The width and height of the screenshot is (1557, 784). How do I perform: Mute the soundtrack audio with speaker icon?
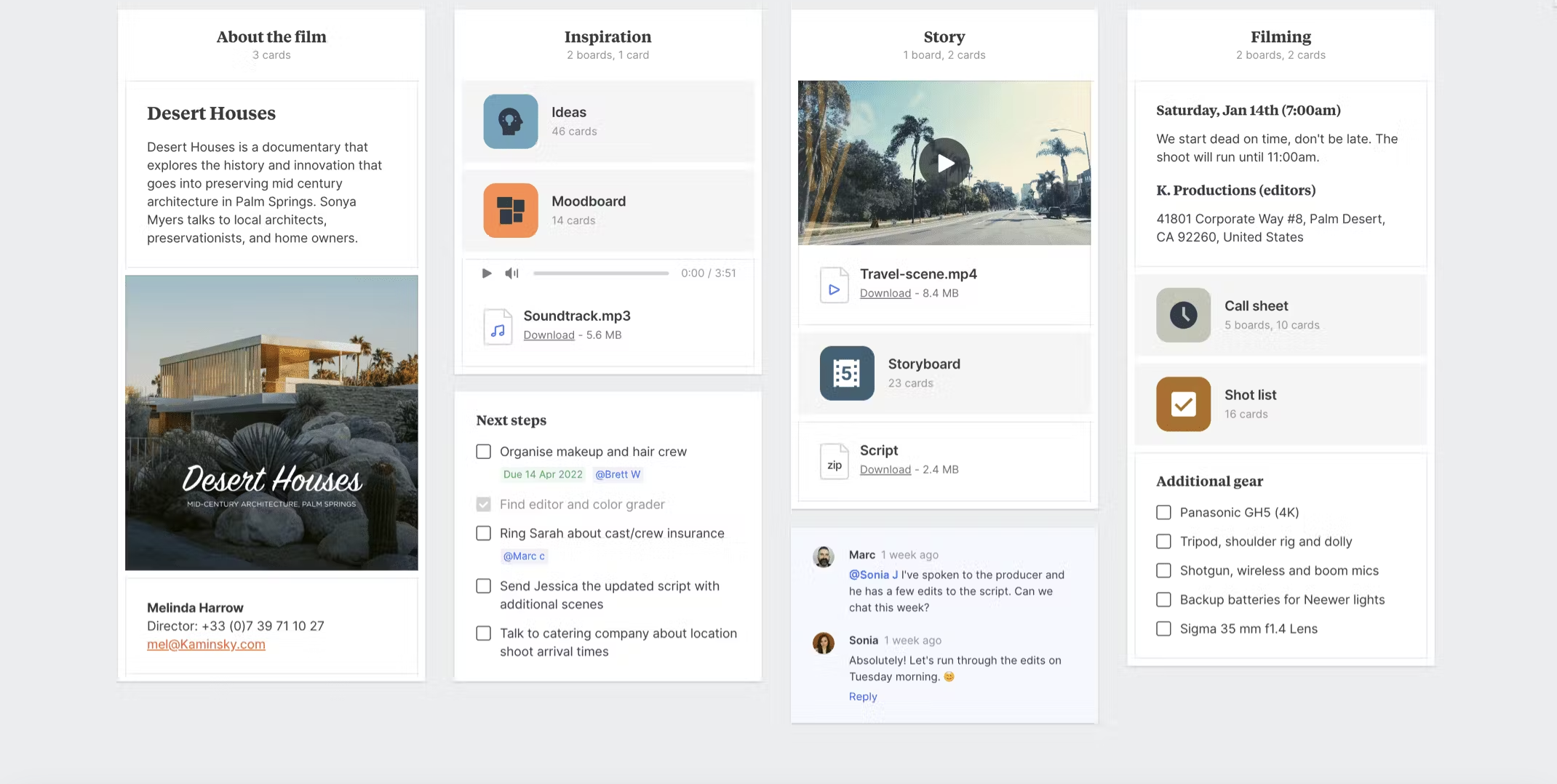(511, 273)
